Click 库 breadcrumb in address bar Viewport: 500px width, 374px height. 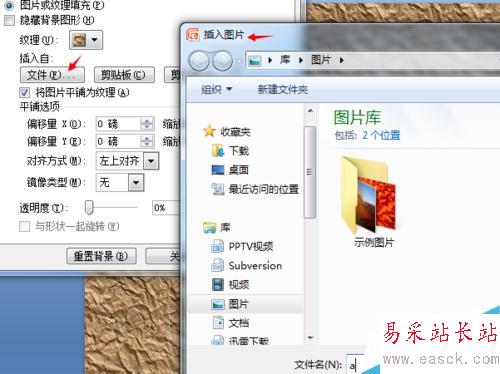pos(285,60)
